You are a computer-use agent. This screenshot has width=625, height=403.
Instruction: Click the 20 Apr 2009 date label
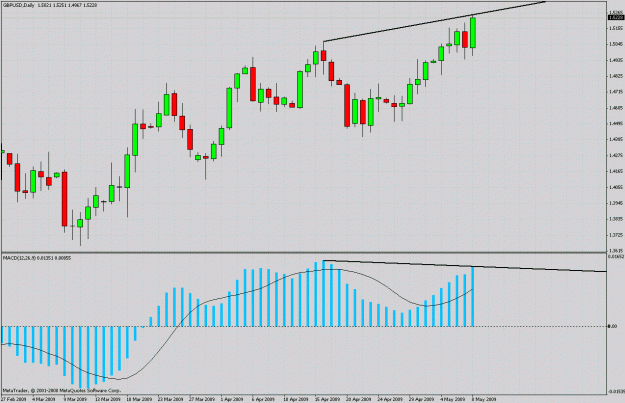(x=358, y=399)
